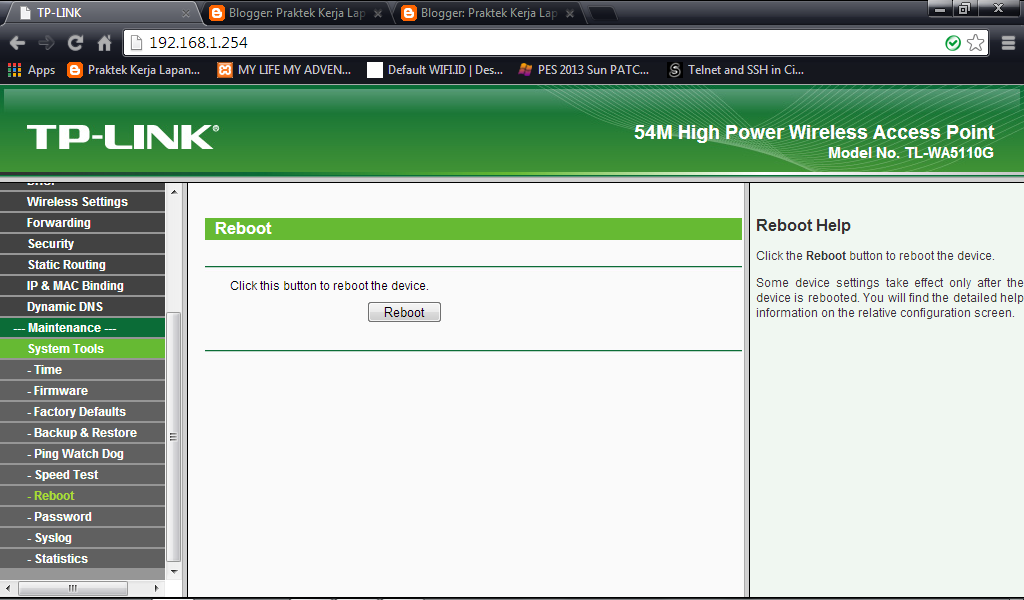Click the sidebar scroll-up arrow
The width and height of the screenshot is (1024, 600).
tap(174, 191)
